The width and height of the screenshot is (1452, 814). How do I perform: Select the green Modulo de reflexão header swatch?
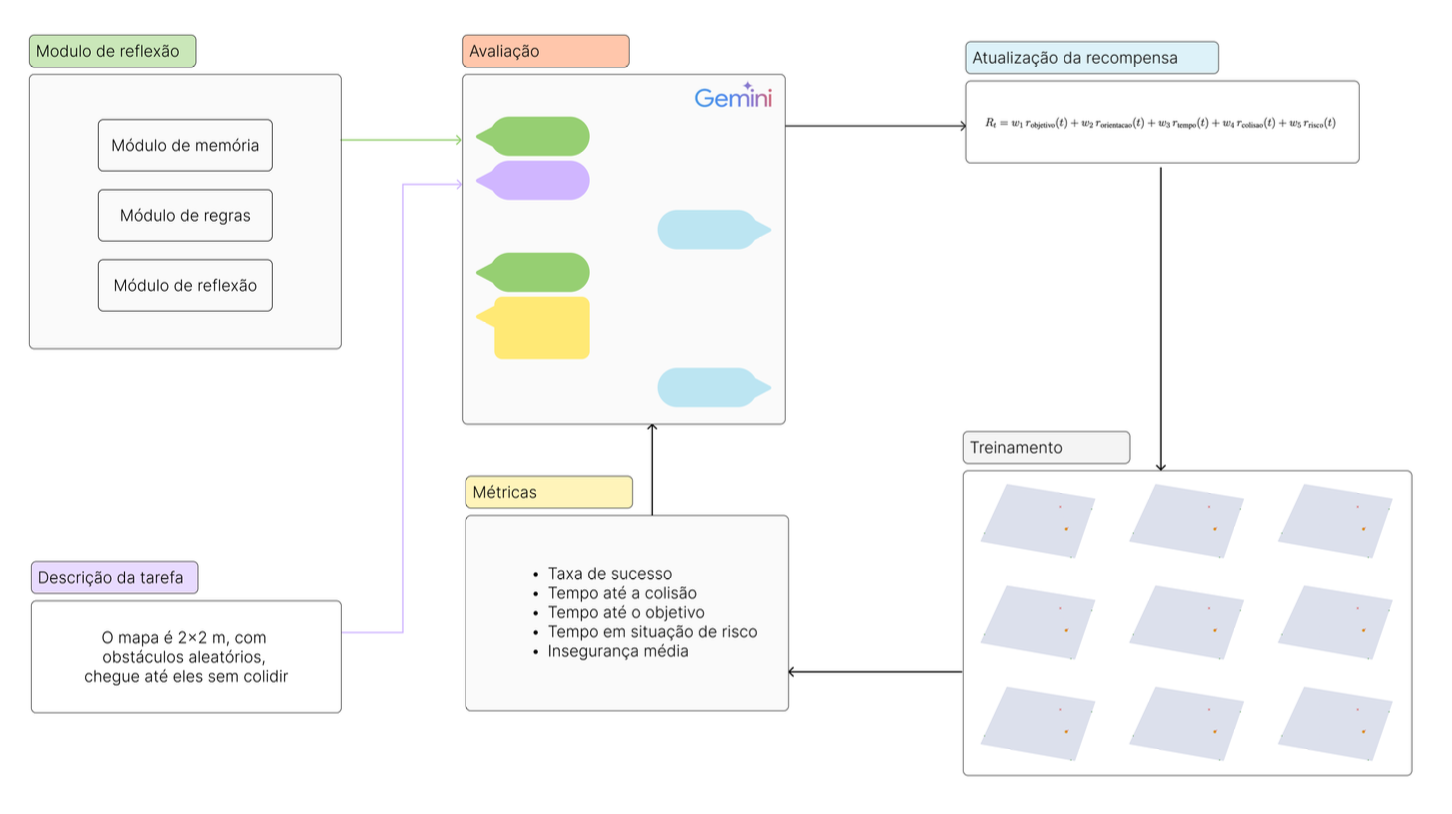pos(113,50)
